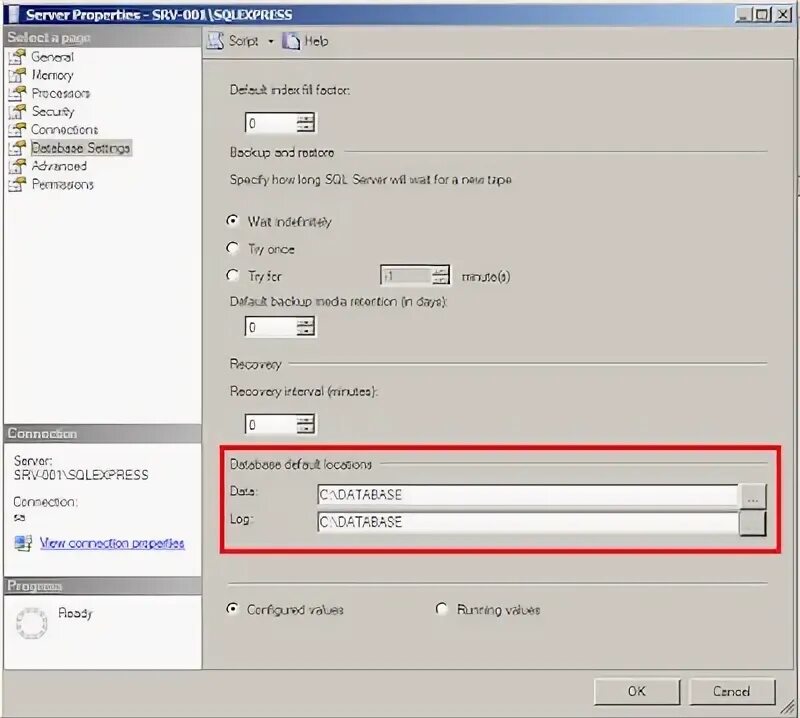
Task: Go to the Memory page
Action: pos(53,75)
